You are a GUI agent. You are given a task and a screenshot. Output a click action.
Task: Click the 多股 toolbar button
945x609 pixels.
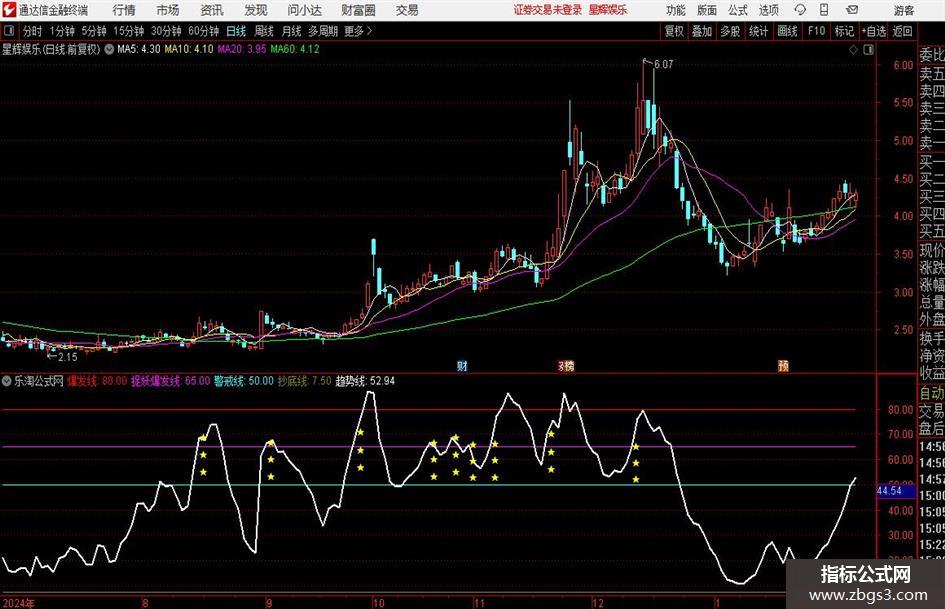tap(730, 31)
